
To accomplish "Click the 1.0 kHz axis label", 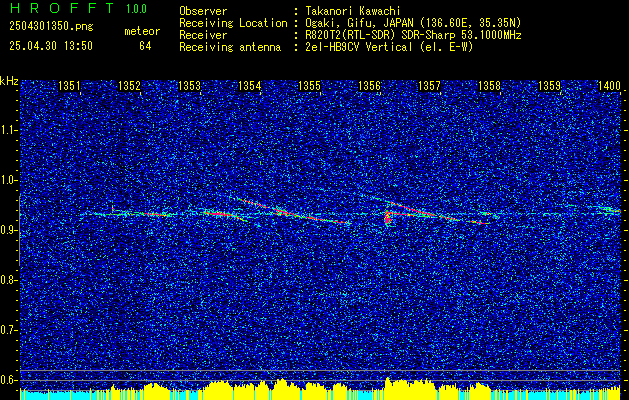I will coord(8,181).
